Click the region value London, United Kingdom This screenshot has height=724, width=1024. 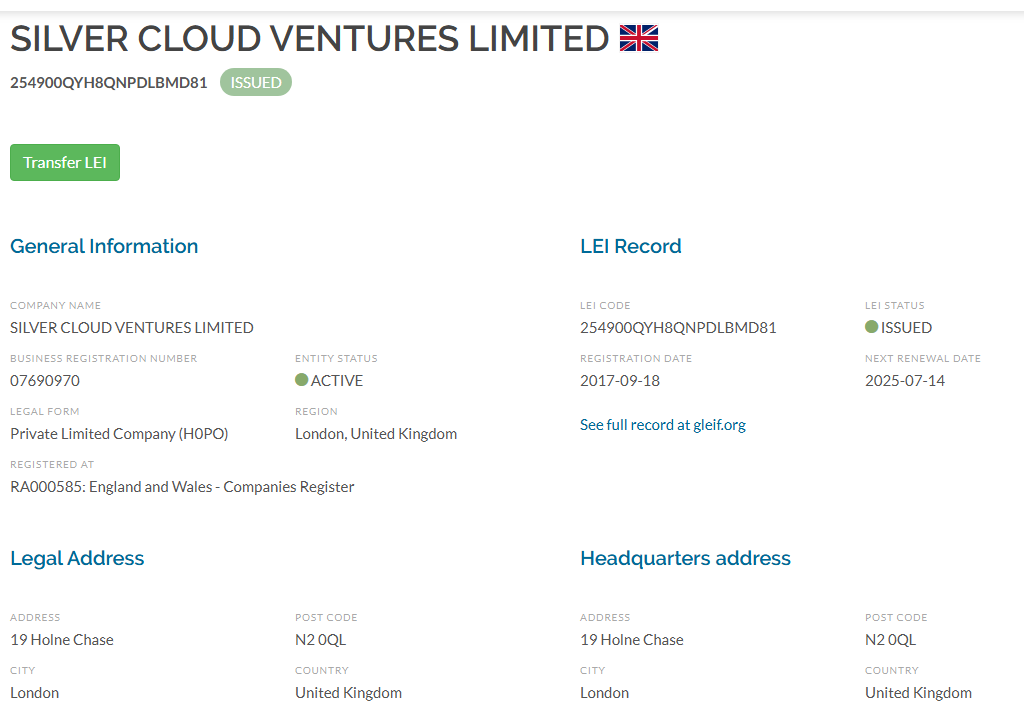[376, 434]
